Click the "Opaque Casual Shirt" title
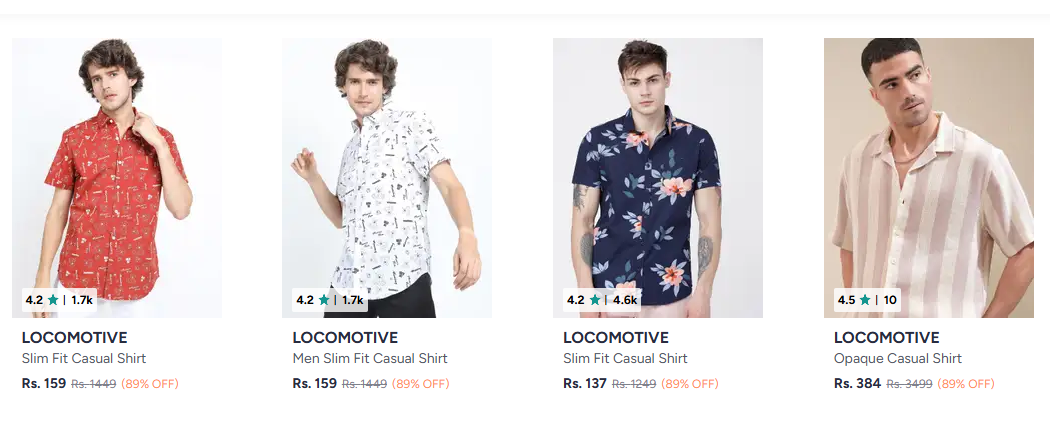The image size is (1050, 430). (x=897, y=359)
